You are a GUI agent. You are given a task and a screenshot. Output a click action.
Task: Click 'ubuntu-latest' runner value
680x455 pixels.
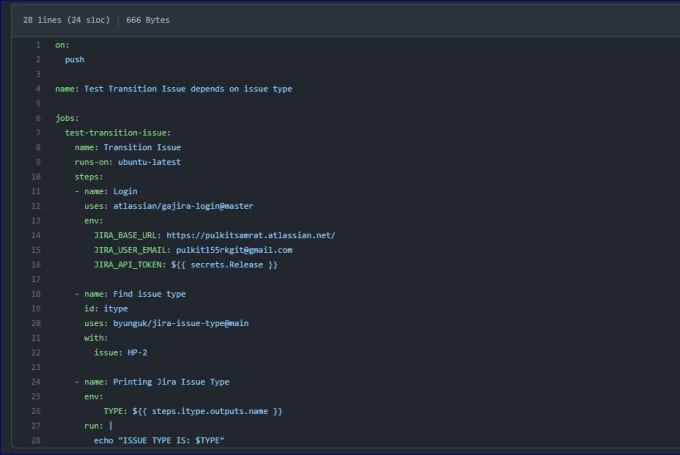point(150,162)
